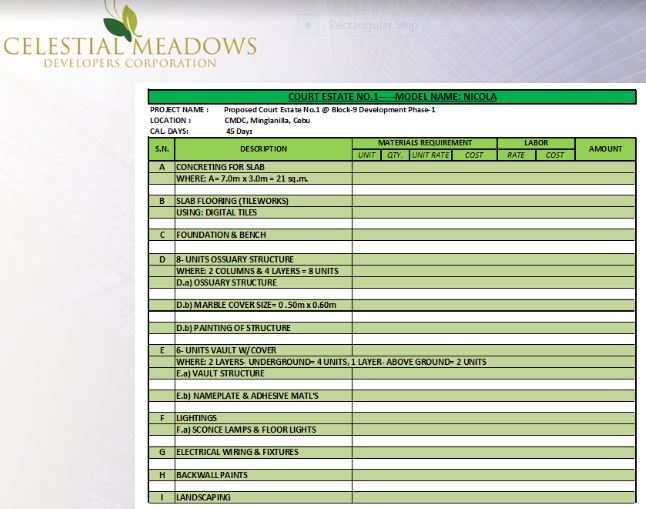Click WHERE: 2 LAYERS- UNDERGROUND row
Screen dimensions: 646x509
[x=392, y=362]
